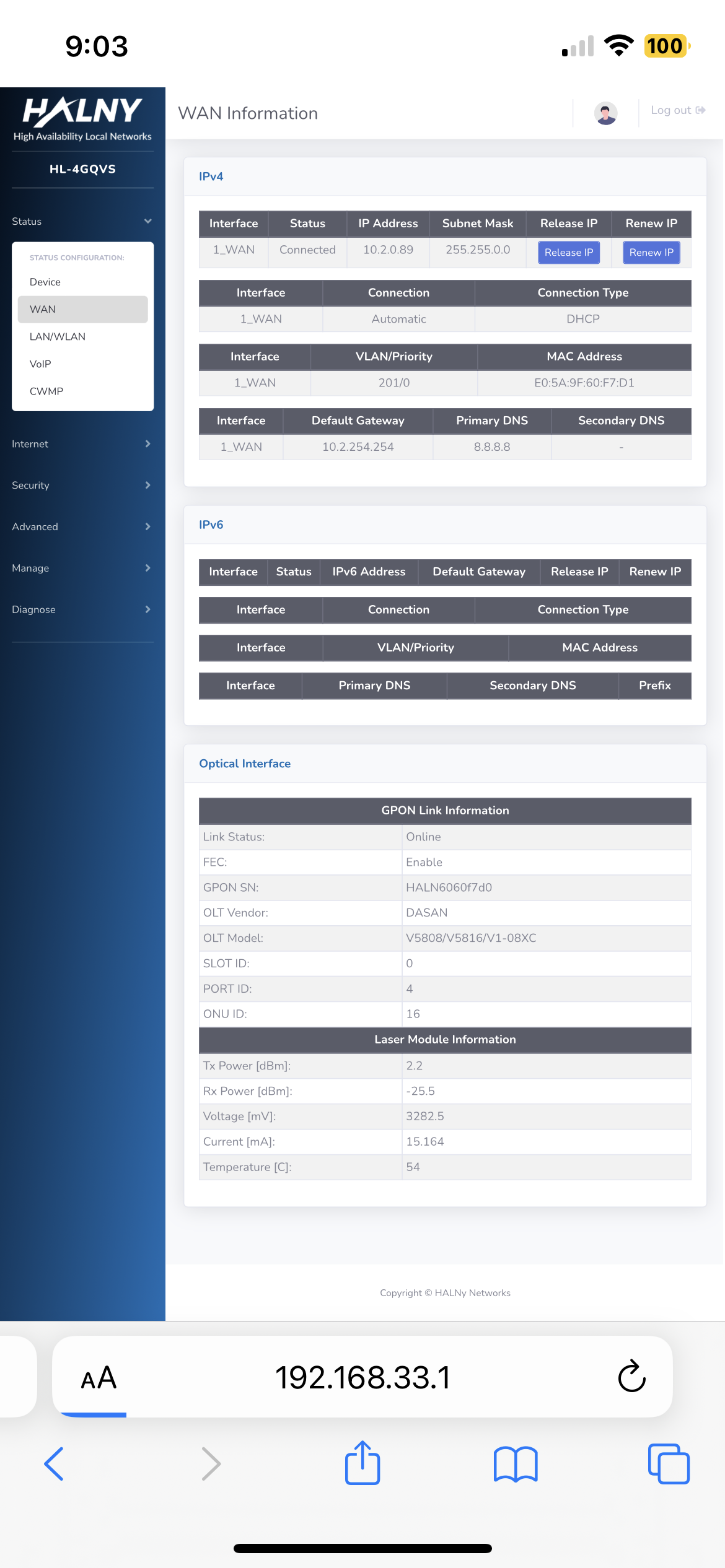Collapse the Status sidebar section
The width and height of the screenshot is (725, 1568).
point(82,221)
